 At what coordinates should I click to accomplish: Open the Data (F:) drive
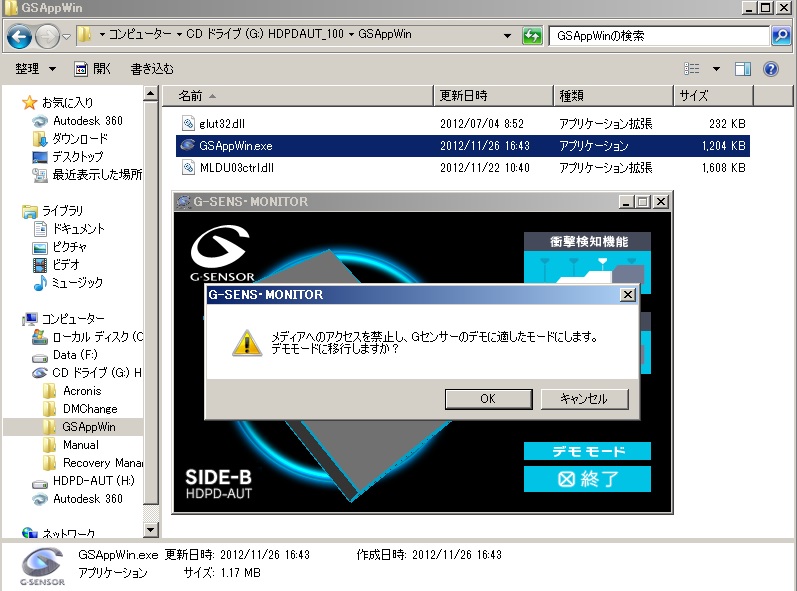[x=75, y=355]
